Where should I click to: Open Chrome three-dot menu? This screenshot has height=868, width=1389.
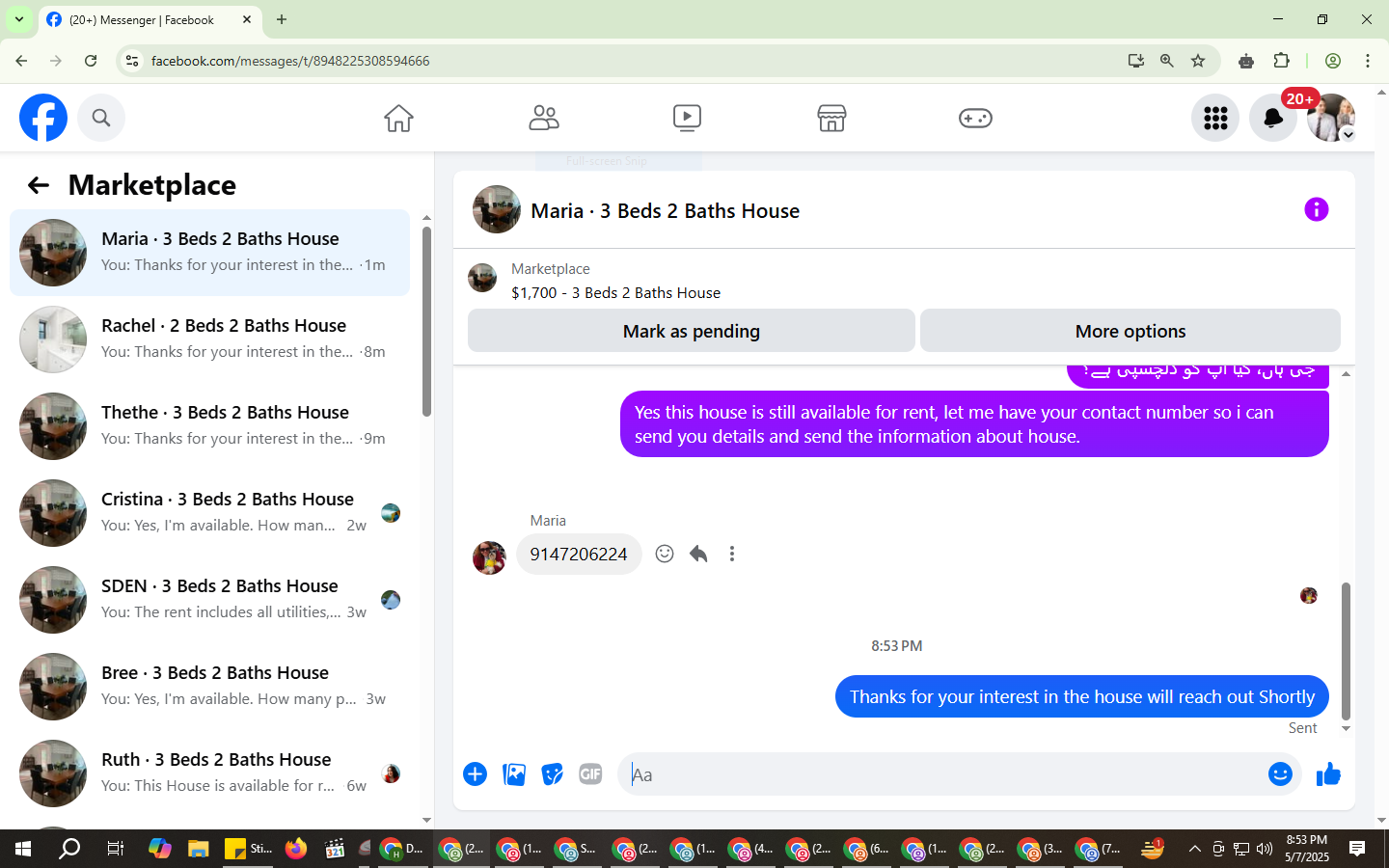click(x=1367, y=61)
